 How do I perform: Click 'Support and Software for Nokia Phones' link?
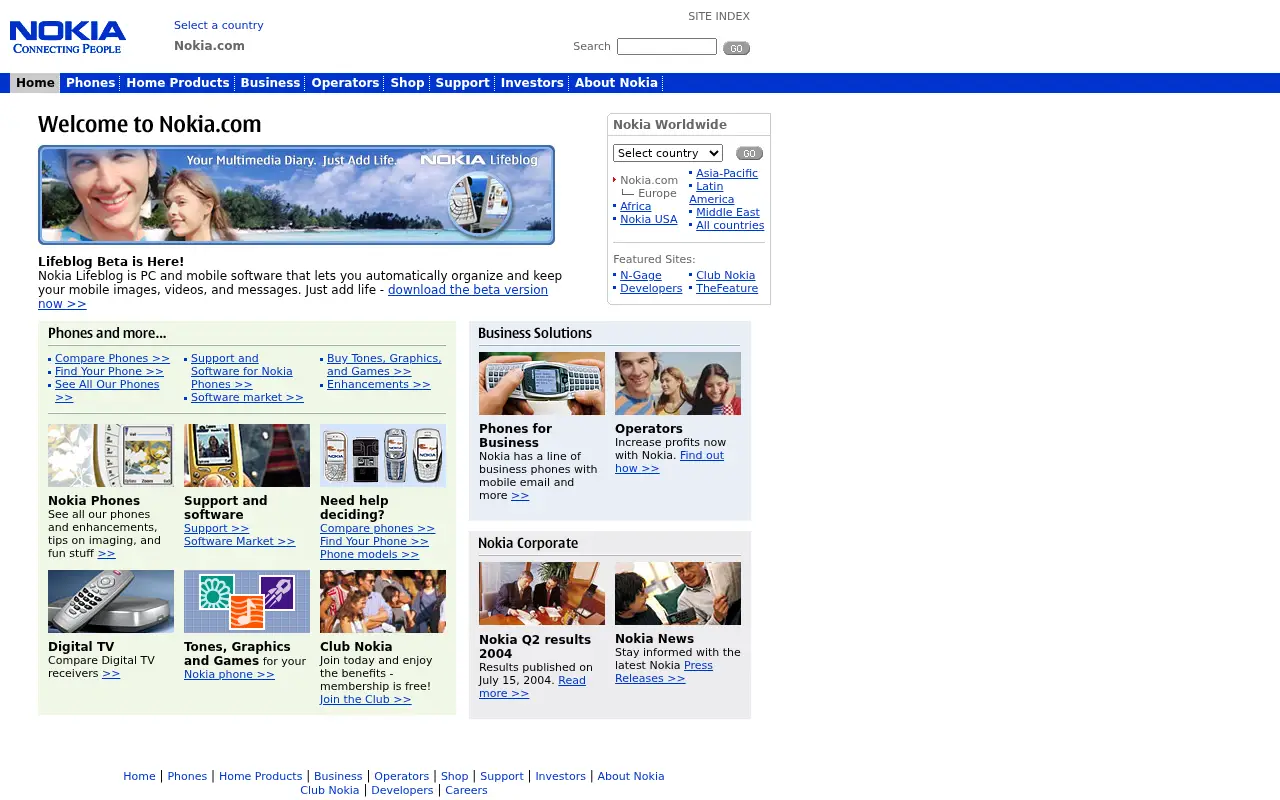(242, 371)
